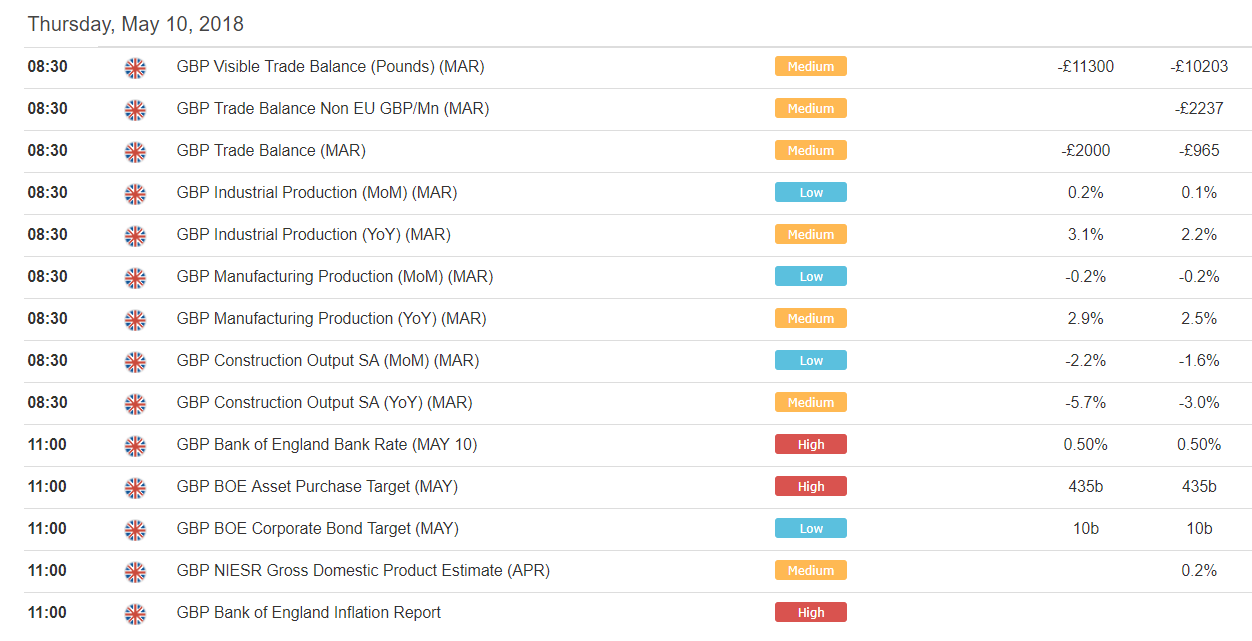The image size is (1252, 641).
Task: Click the Medium badge for NIESR GDP Estimate
Action: pos(810,570)
